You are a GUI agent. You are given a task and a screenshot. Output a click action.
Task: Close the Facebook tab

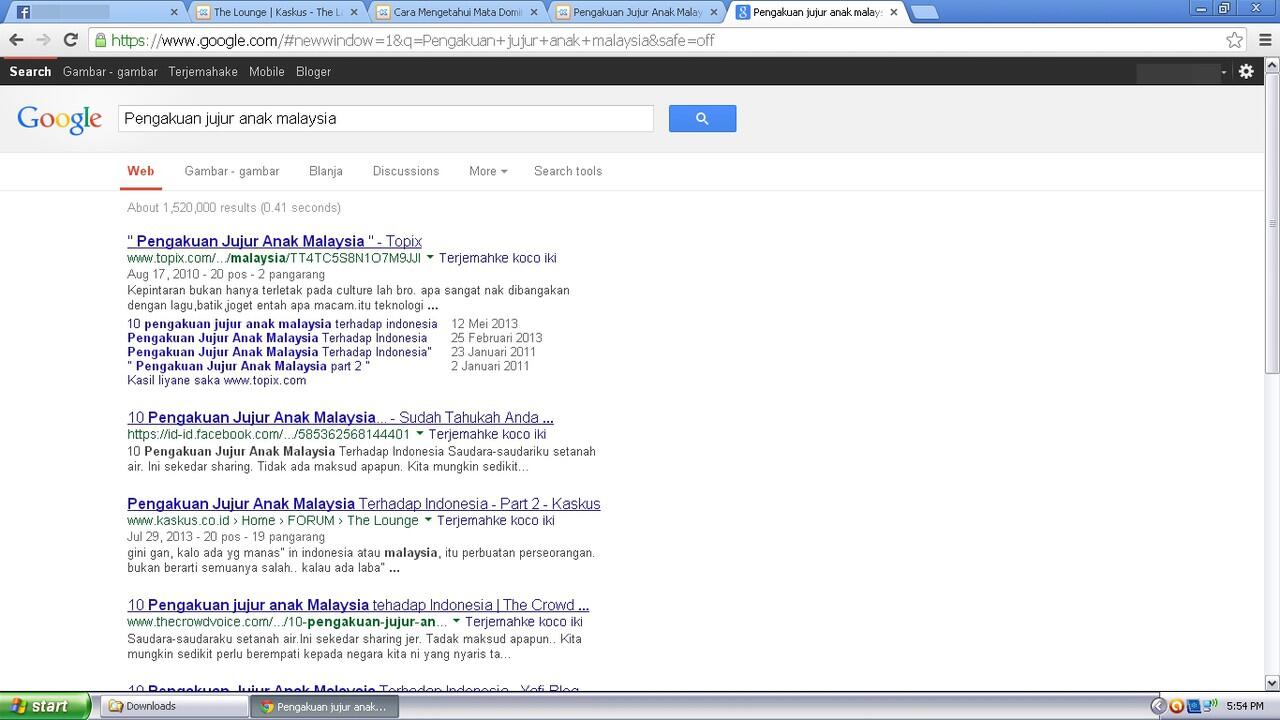(174, 12)
